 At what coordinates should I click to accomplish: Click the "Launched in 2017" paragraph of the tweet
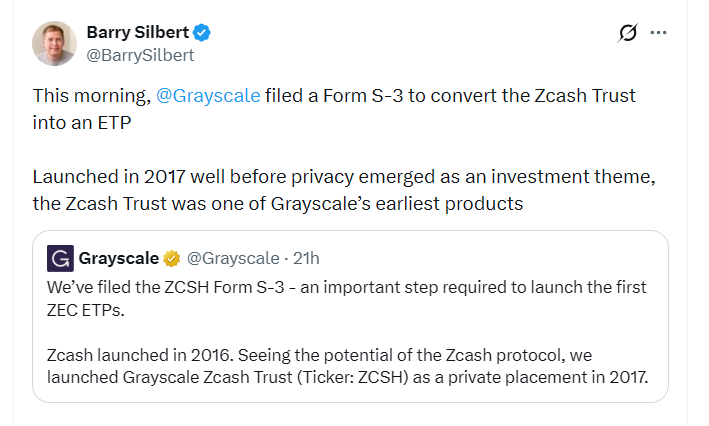[300, 177]
